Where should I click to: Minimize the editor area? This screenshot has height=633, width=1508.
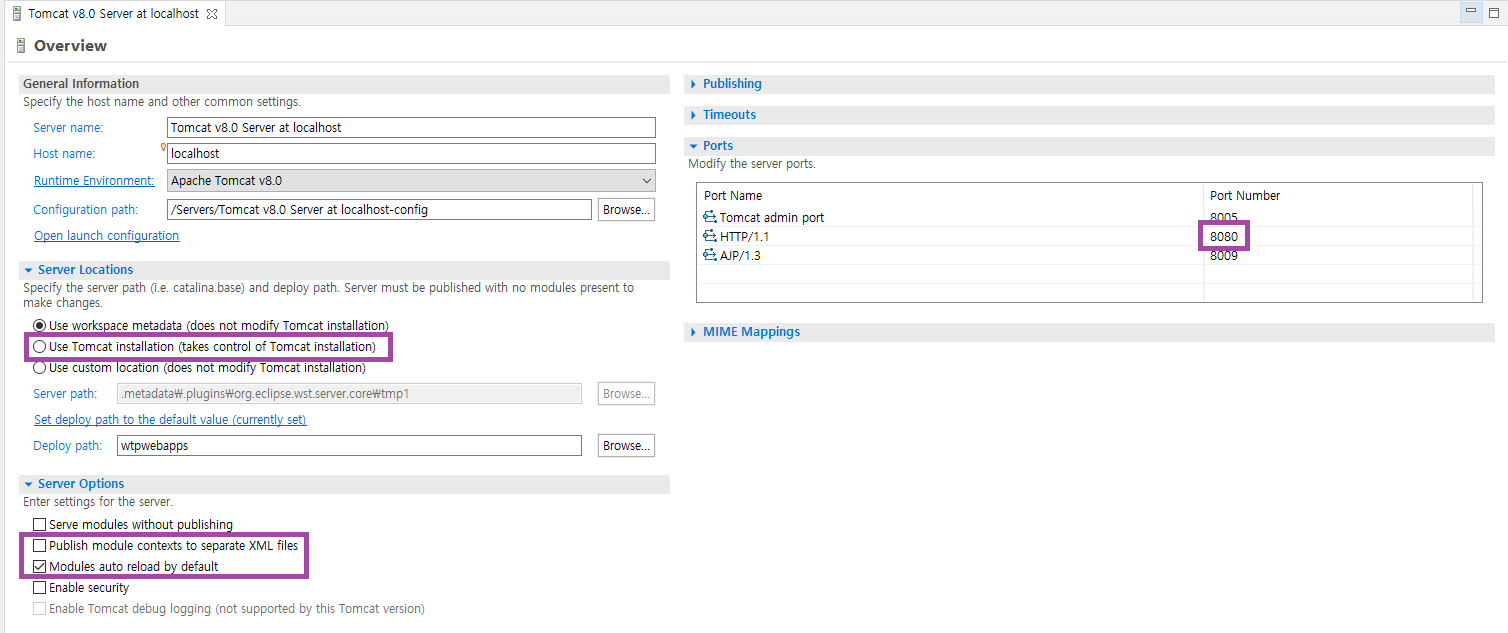pyautogui.click(x=1471, y=13)
